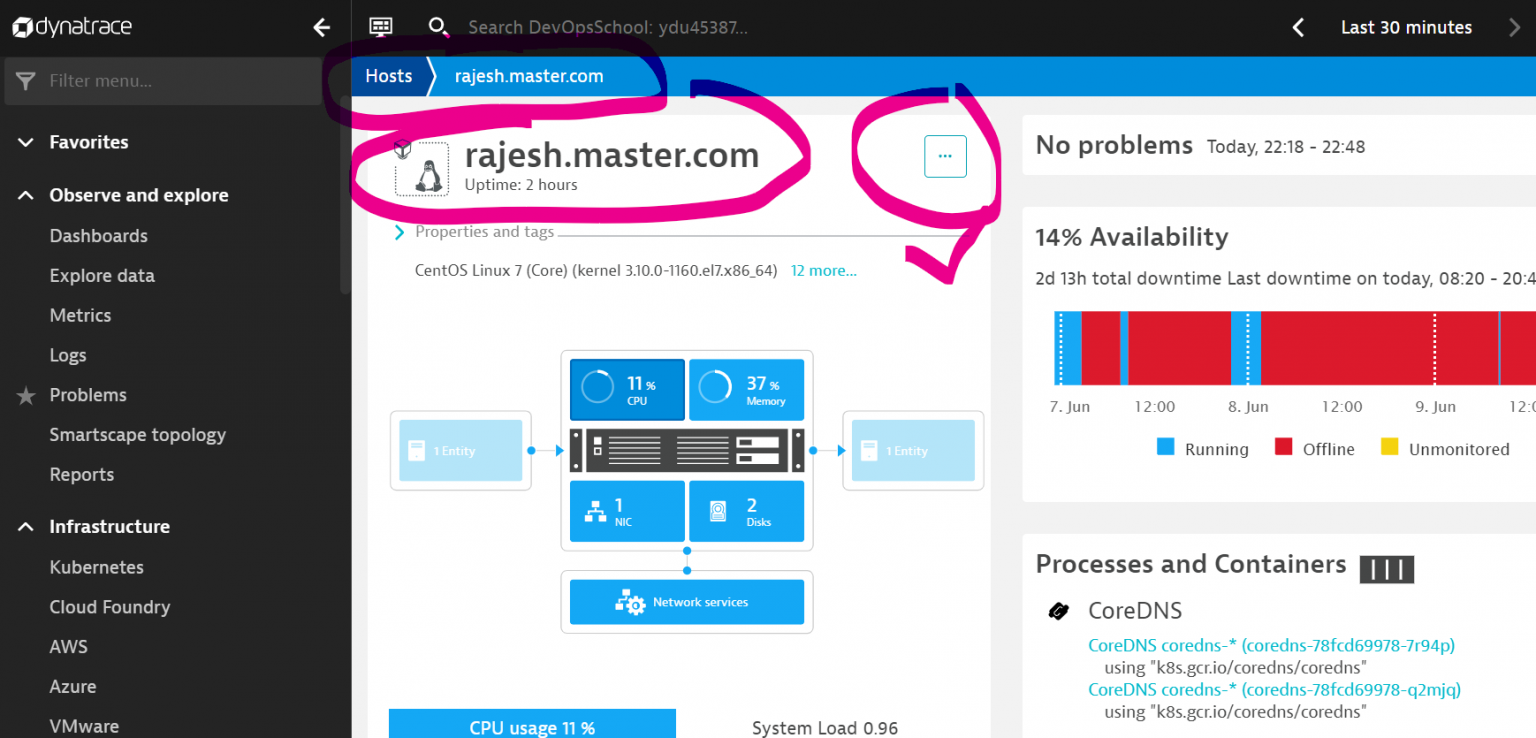Open the Network services tile

pos(686,602)
